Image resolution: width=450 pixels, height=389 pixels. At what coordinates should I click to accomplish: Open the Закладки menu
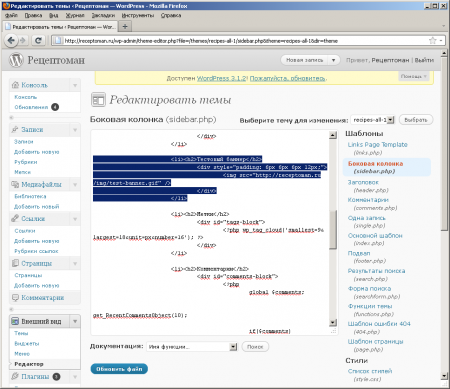[103, 15]
